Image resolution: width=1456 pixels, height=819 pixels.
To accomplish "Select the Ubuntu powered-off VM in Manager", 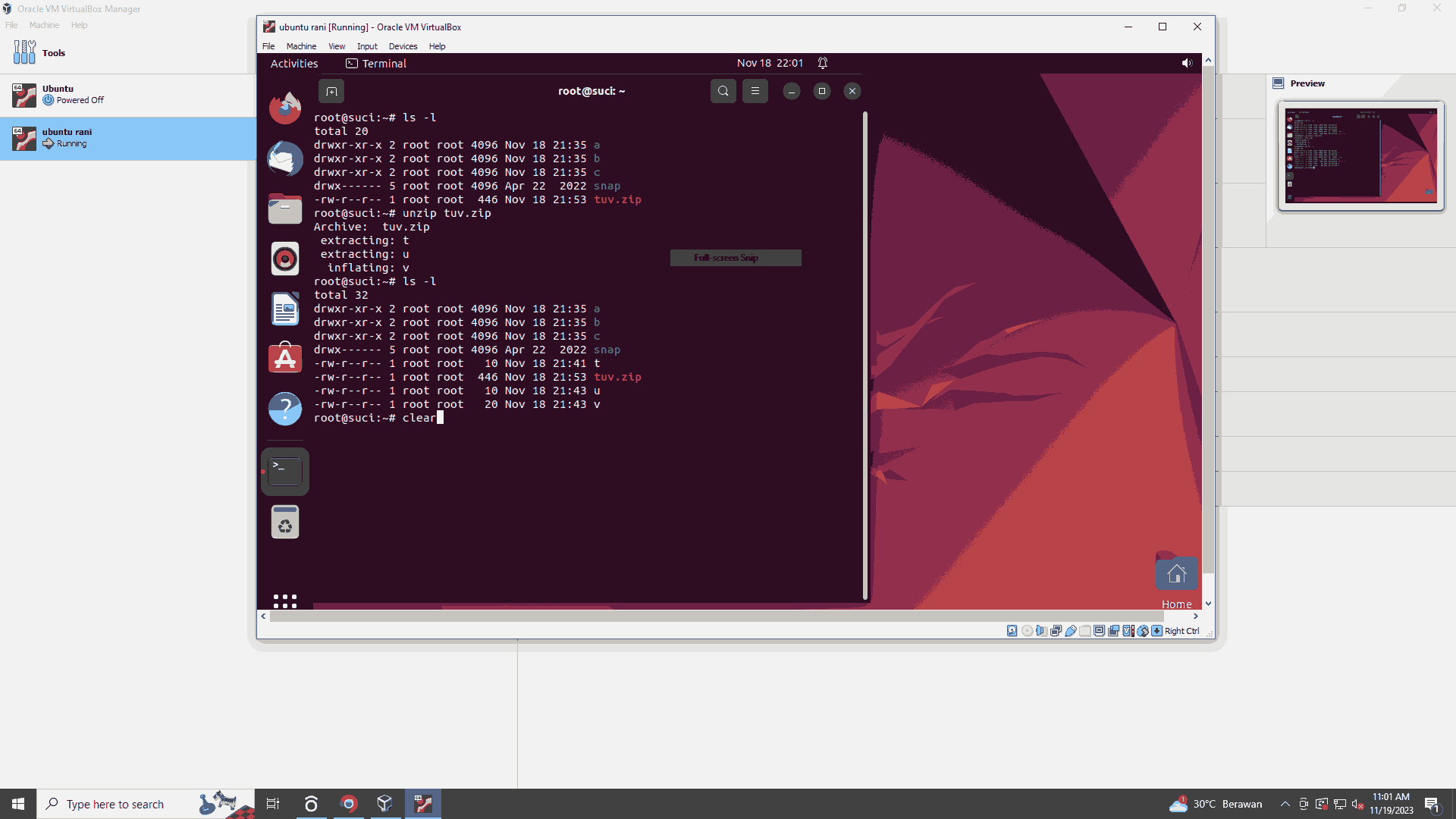I will click(x=127, y=95).
